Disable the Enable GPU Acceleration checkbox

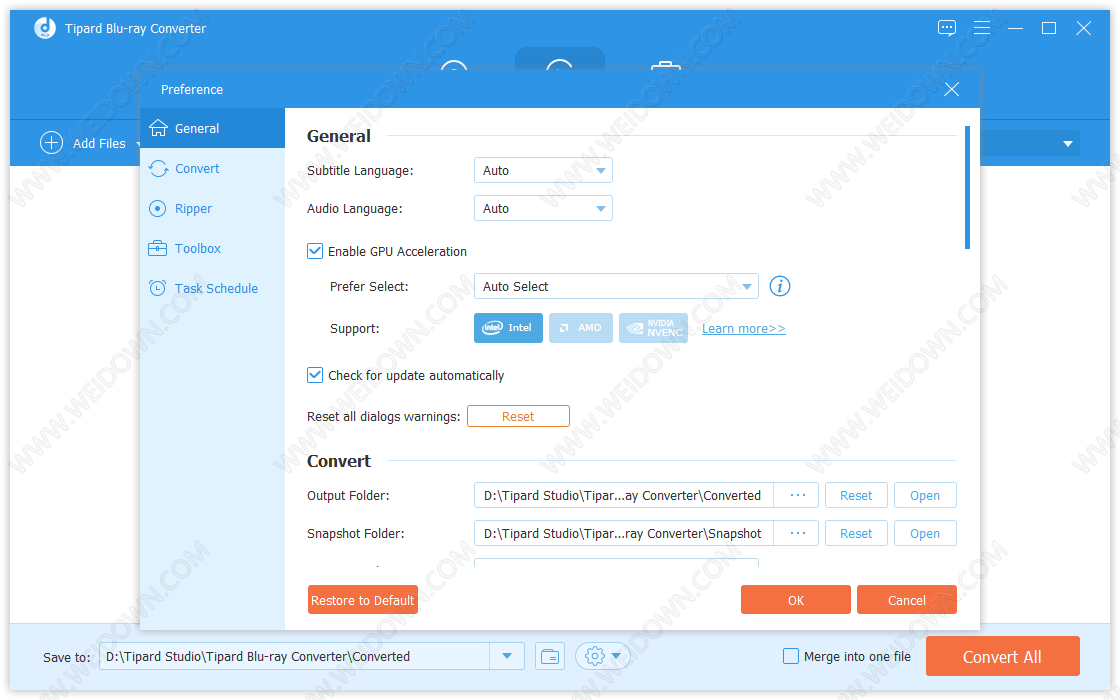click(x=315, y=251)
